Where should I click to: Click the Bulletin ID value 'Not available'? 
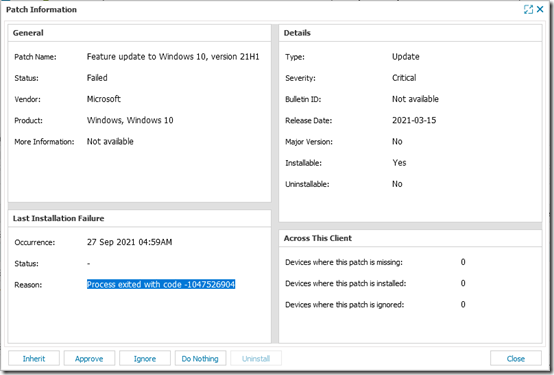415,99
